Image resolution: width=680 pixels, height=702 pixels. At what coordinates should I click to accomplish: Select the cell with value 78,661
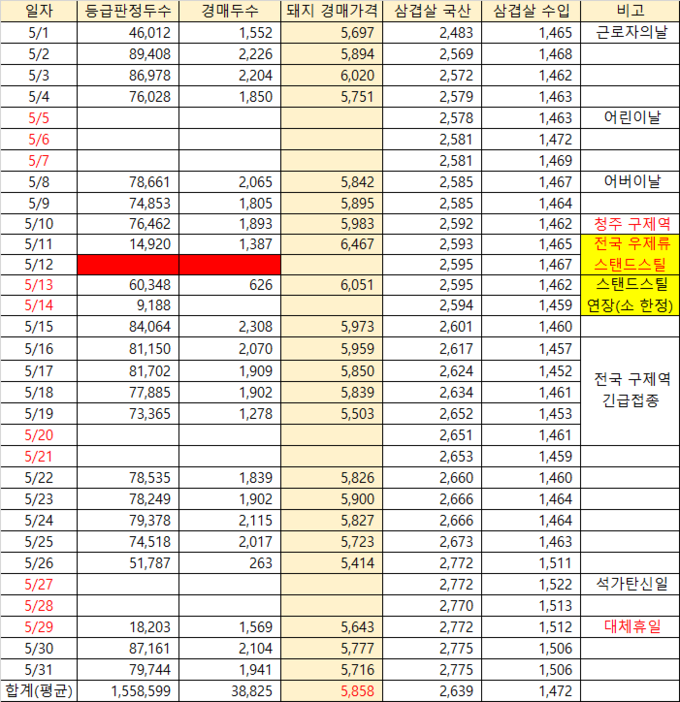coord(128,182)
